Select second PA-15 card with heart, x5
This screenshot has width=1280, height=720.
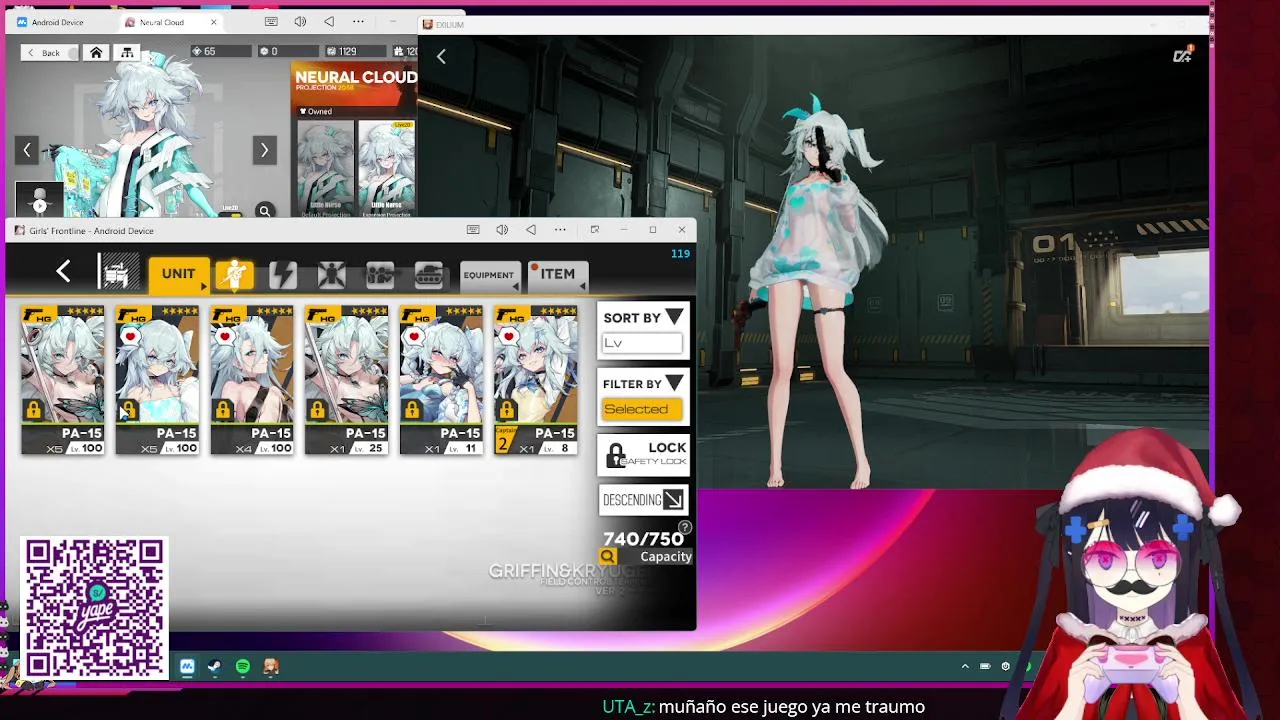157,380
